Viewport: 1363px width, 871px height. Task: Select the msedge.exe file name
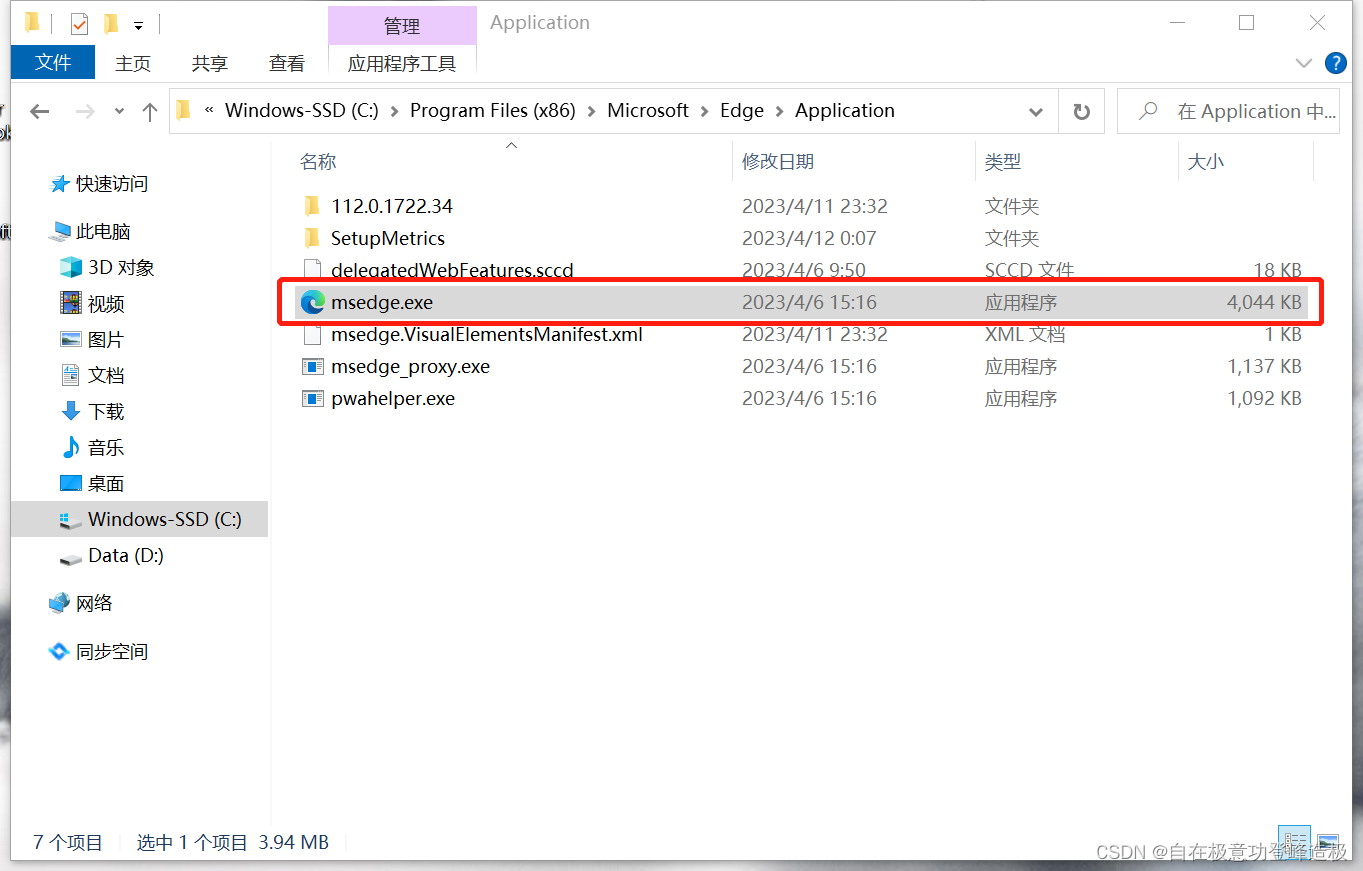coord(382,302)
